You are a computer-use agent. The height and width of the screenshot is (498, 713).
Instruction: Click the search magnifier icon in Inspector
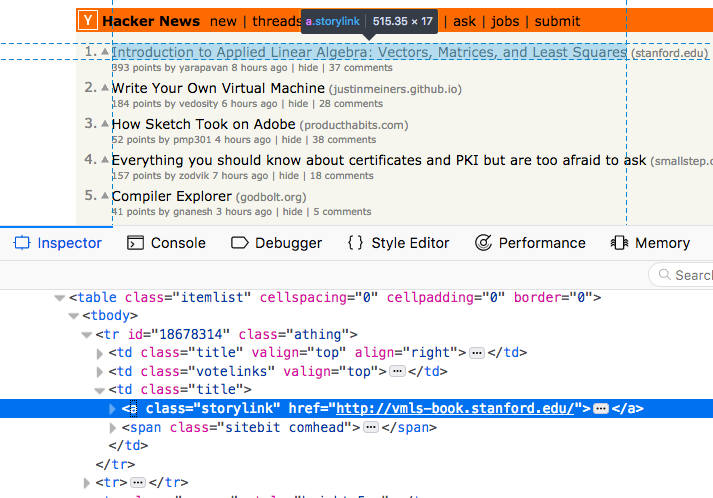(664, 274)
